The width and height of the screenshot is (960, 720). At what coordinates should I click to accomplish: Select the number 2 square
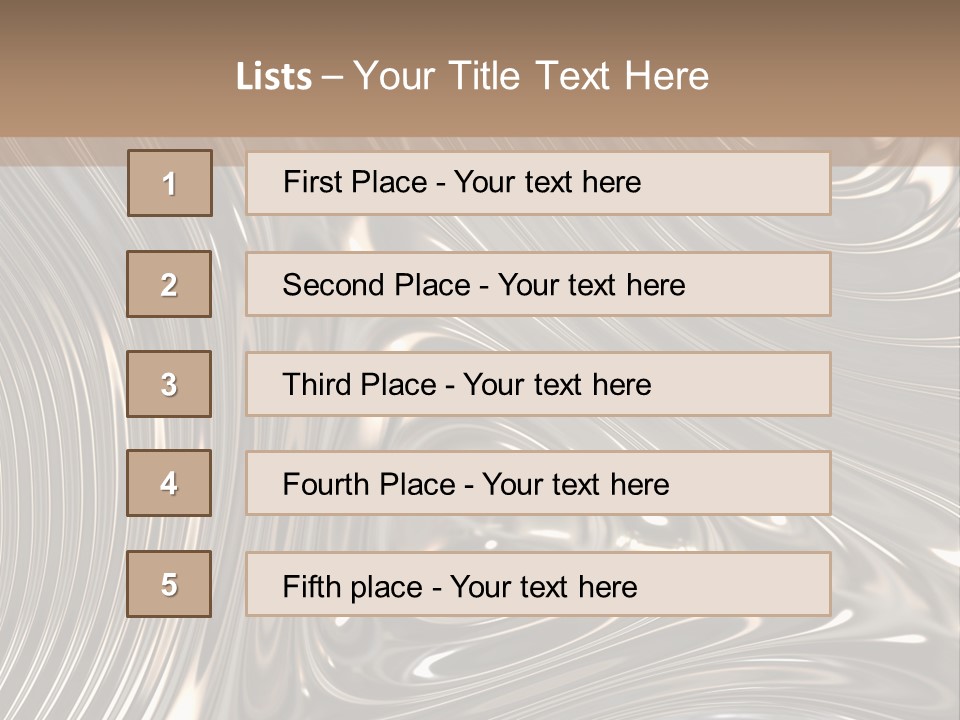pyautogui.click(x=169, y=284)
